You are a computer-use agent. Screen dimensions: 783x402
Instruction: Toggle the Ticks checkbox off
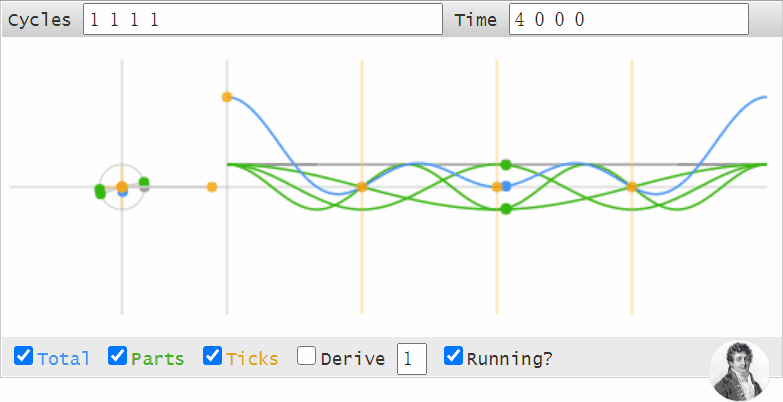[212, 356]
